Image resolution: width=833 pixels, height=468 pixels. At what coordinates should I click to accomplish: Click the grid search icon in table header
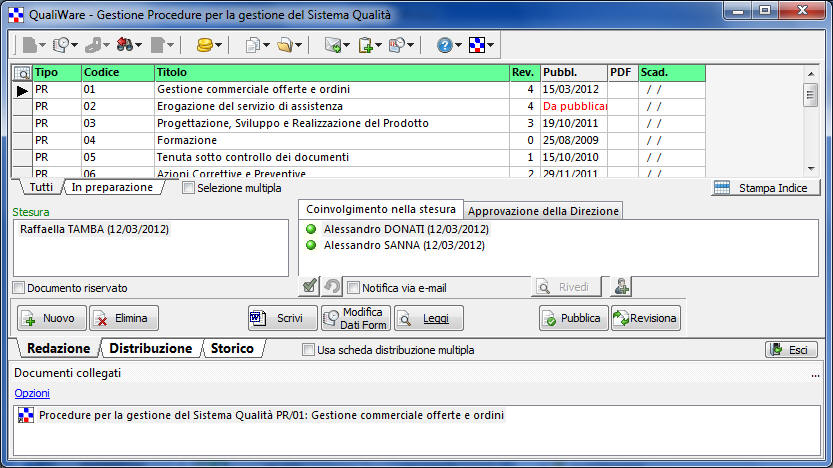click(22, 73)
